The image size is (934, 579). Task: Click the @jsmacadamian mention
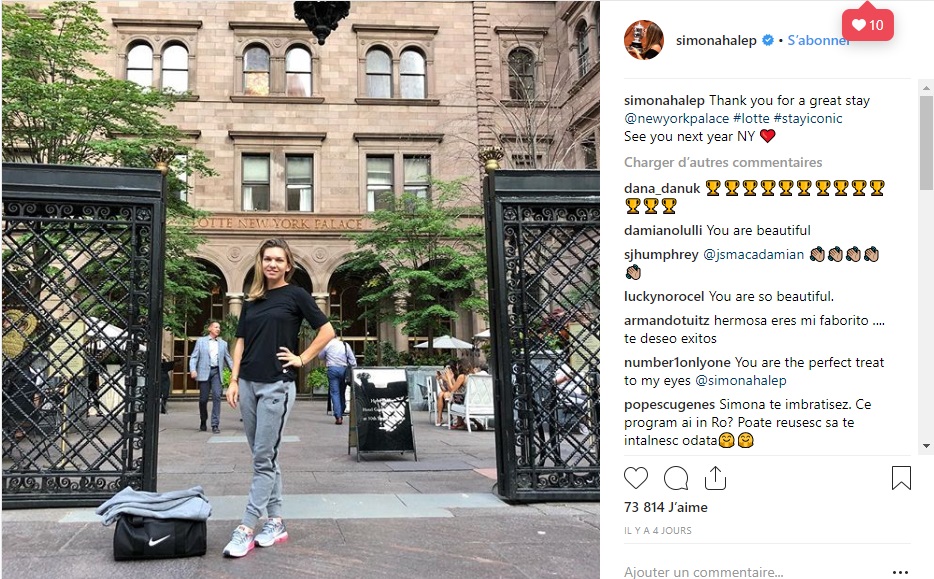click(x=754, y=254)
